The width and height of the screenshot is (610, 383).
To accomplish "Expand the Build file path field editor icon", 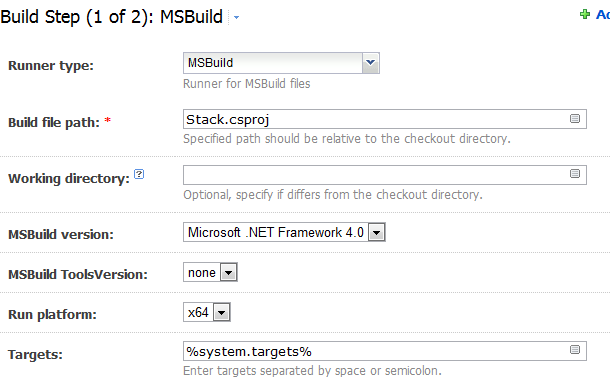I will [575, 118].
